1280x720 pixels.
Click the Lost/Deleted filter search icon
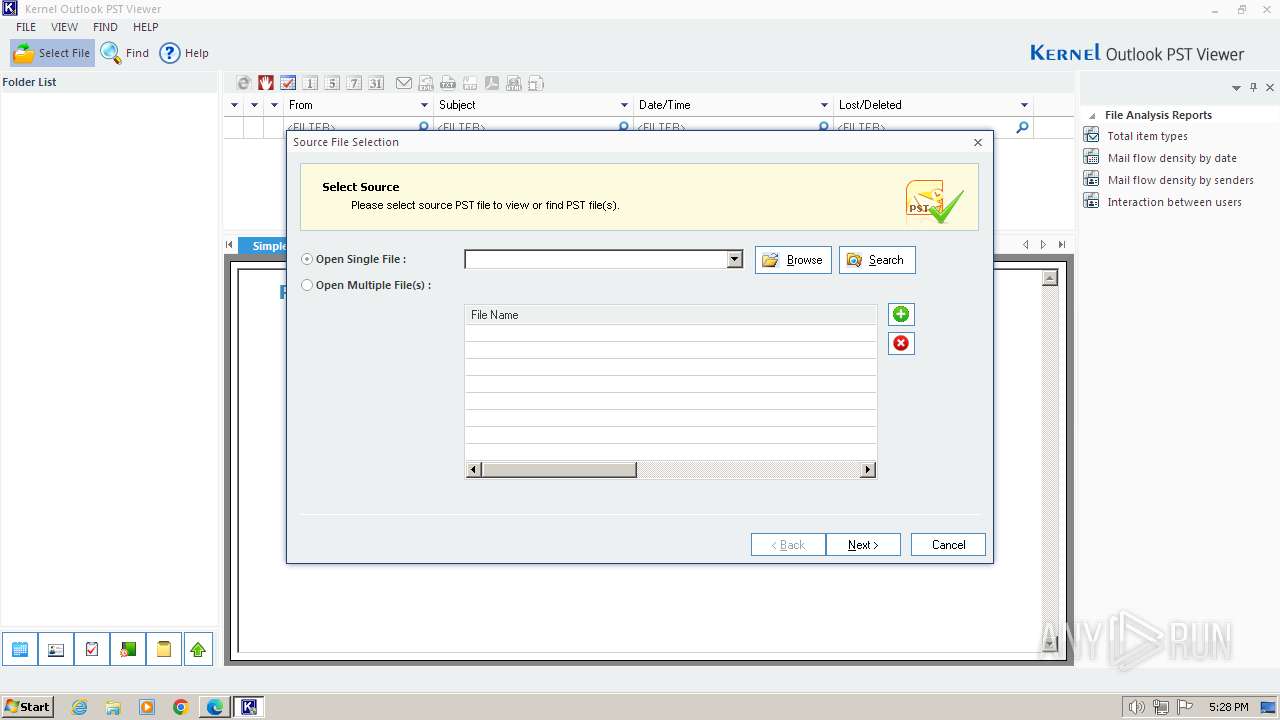tap(1022, 128)
